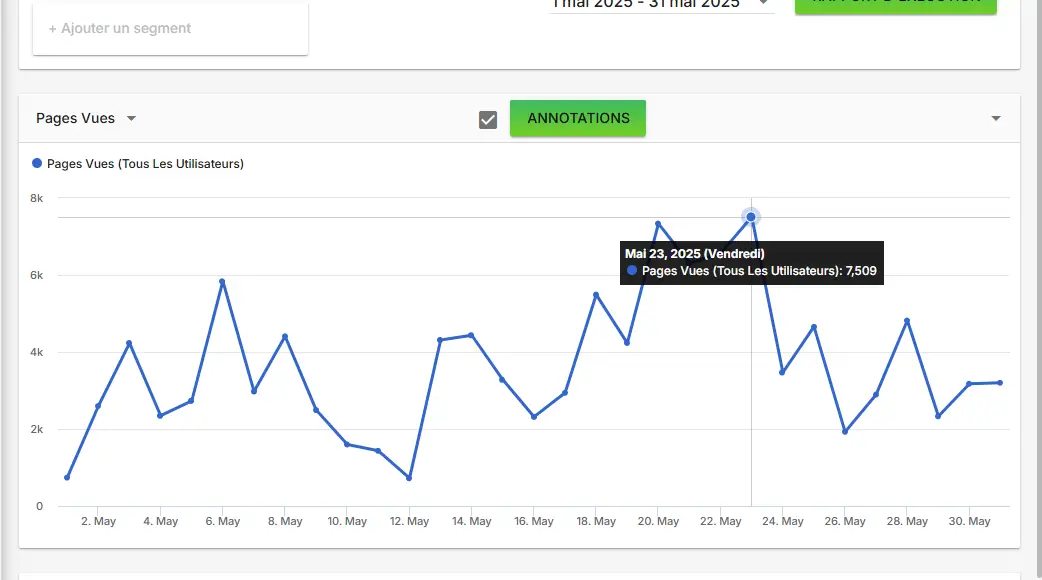
Task: Select the May 14 data point on the line
Action: pos(471,336)
